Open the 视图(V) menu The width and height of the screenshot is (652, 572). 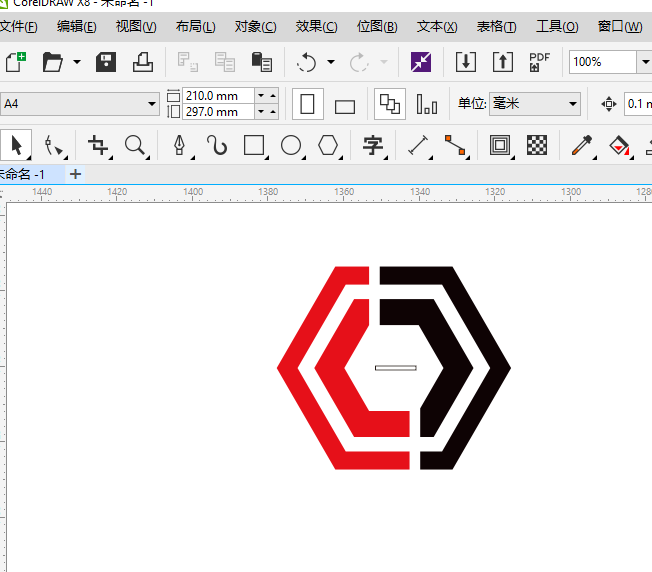click(136, 27)
